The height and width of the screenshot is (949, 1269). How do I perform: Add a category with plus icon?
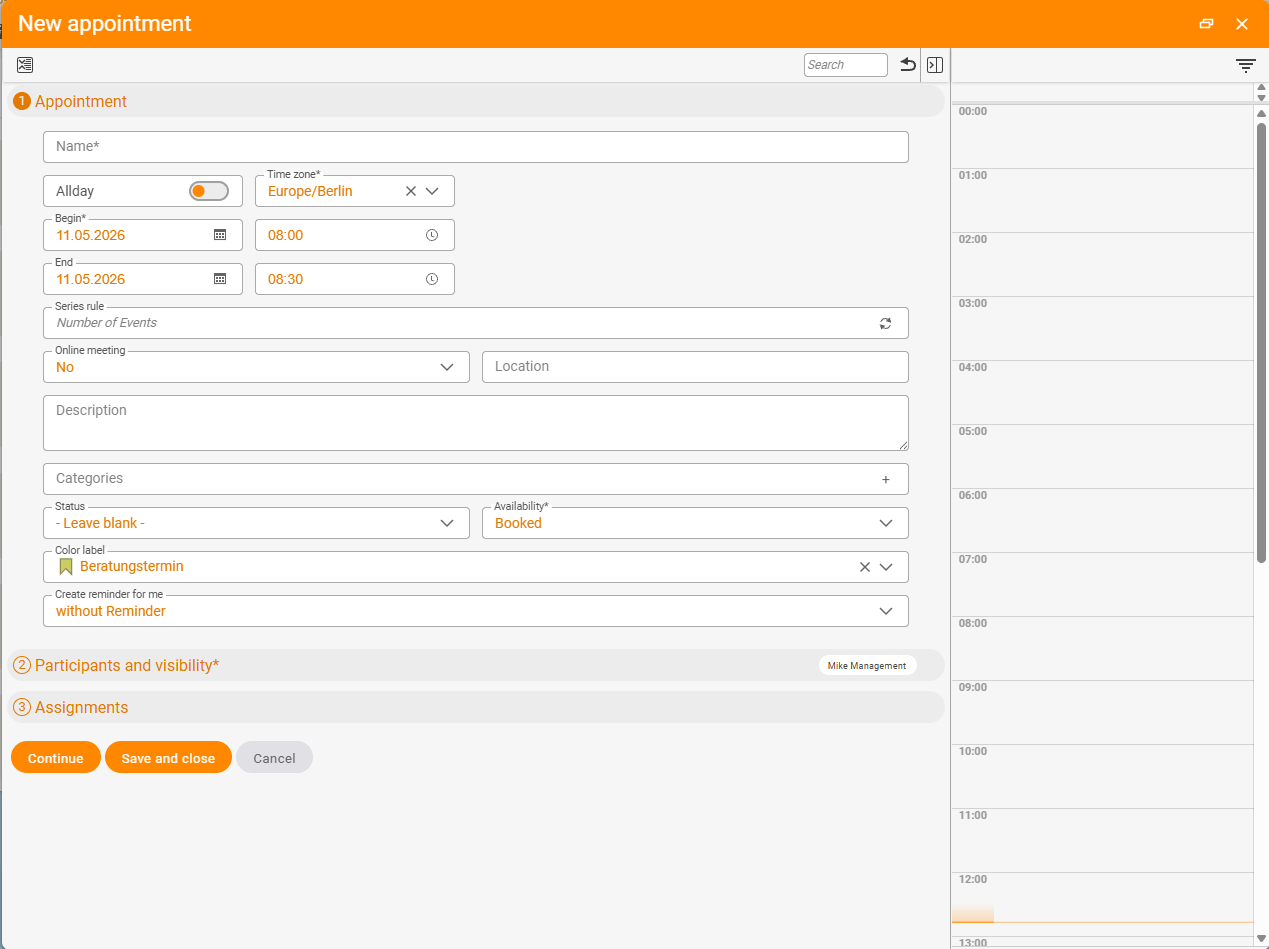pos(886,480)
